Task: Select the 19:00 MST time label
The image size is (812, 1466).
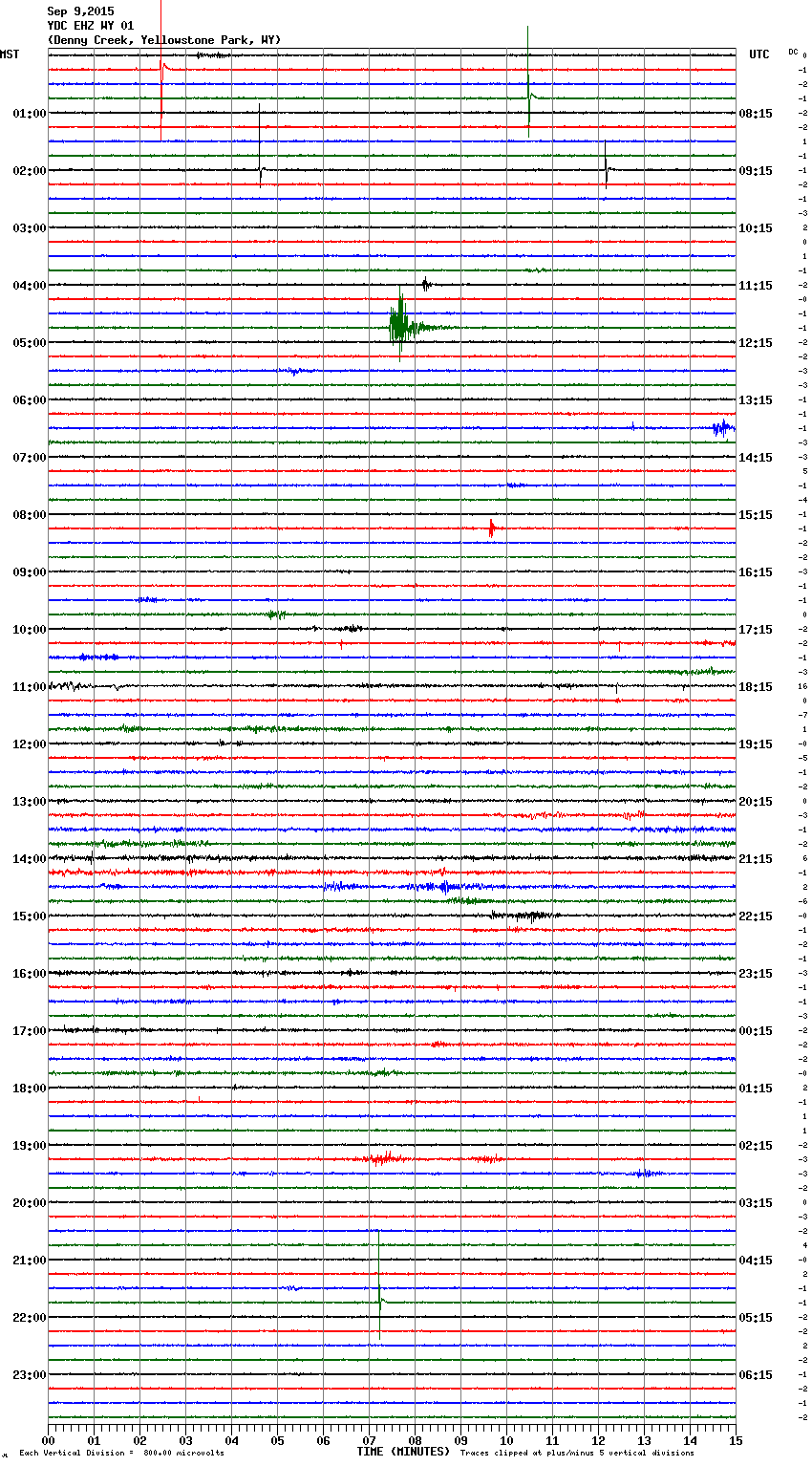Action: tap(30, 1146)
